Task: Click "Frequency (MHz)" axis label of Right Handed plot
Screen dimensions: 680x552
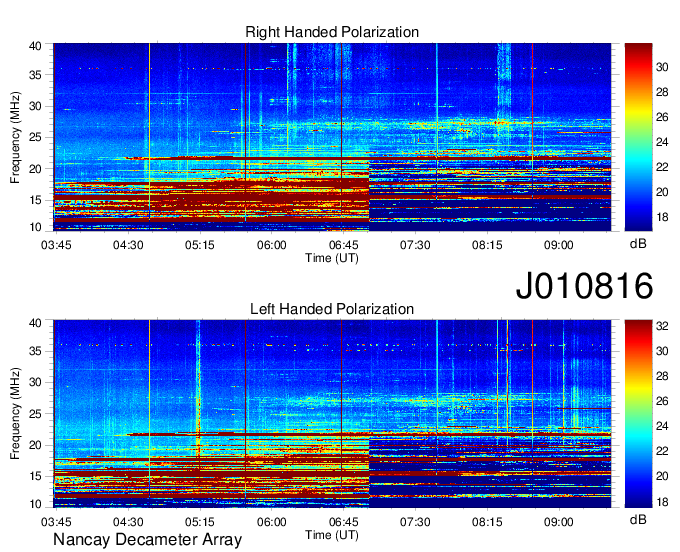Action: click(15, 137)
